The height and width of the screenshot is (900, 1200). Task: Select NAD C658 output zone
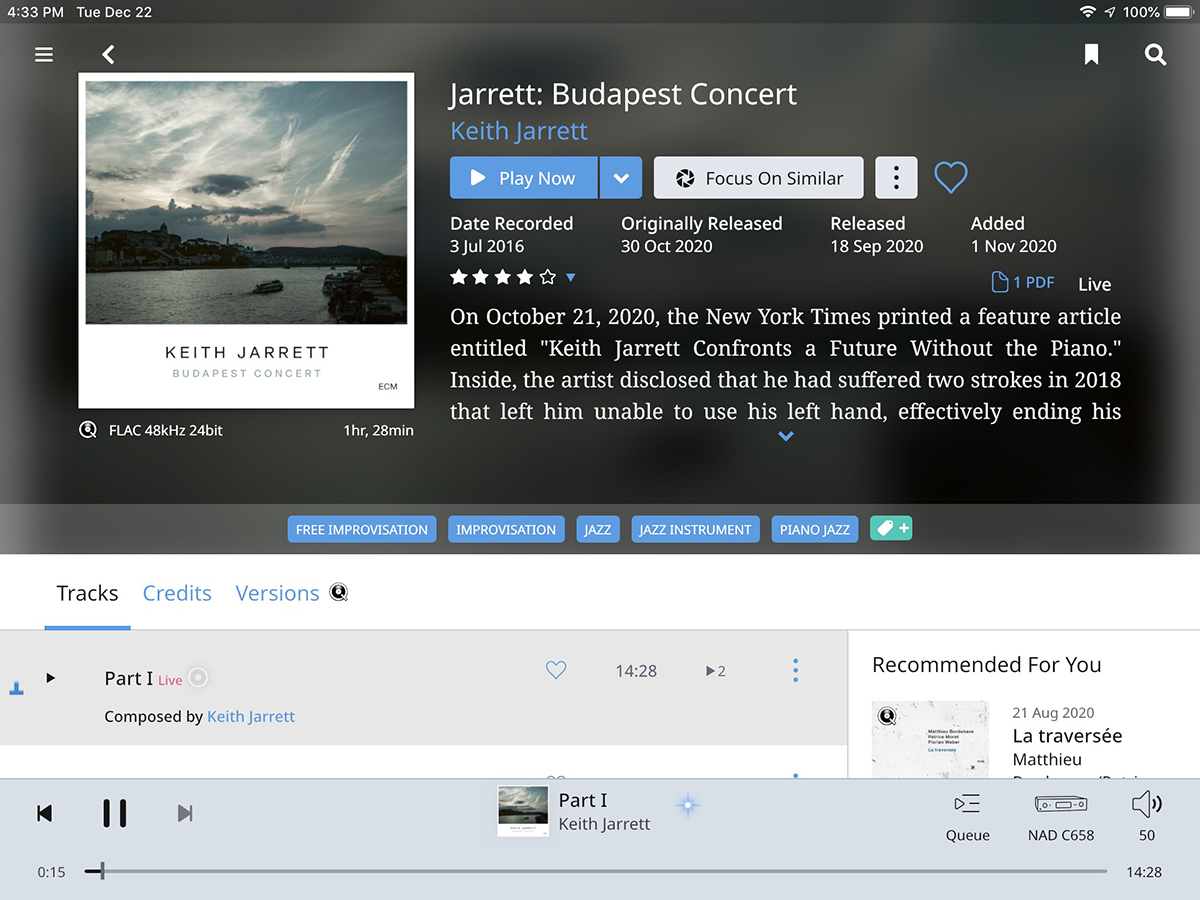[1060, 817]
